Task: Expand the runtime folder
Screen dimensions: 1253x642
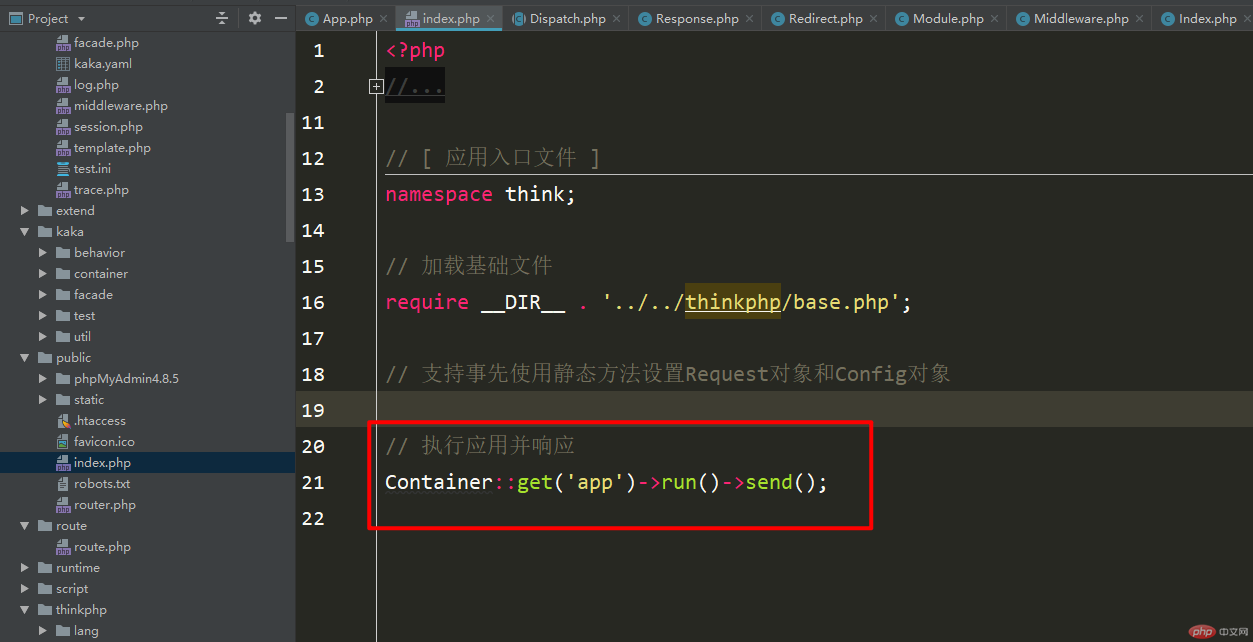Action: pyautogui.click(x=25, y=568)
